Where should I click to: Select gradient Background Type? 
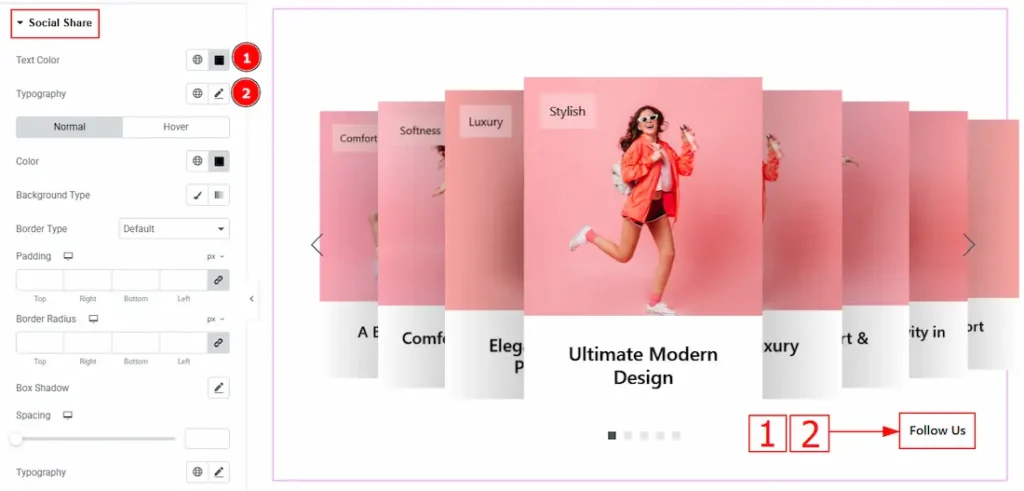(219, 195)
